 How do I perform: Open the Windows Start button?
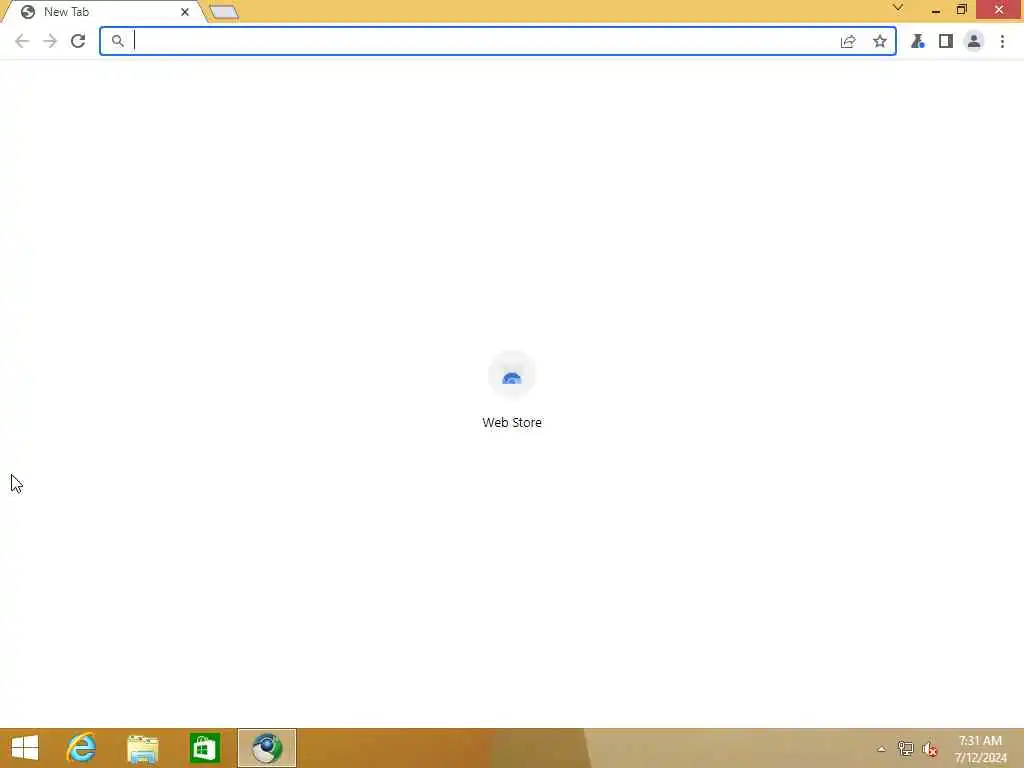click(25, 748)
